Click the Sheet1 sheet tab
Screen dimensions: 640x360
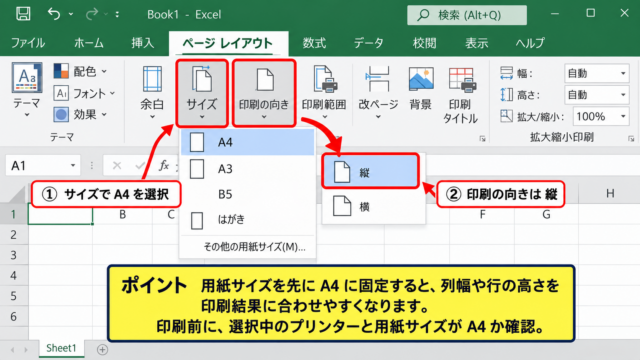pos(61,348)
